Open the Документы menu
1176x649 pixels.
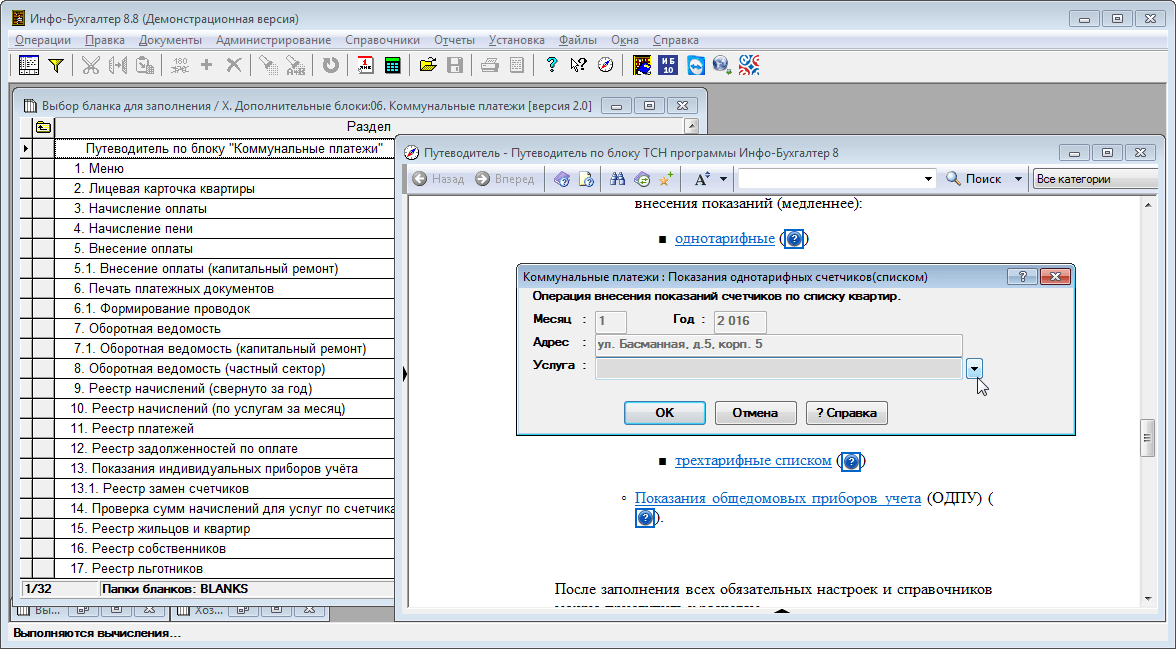coord(170,40)
